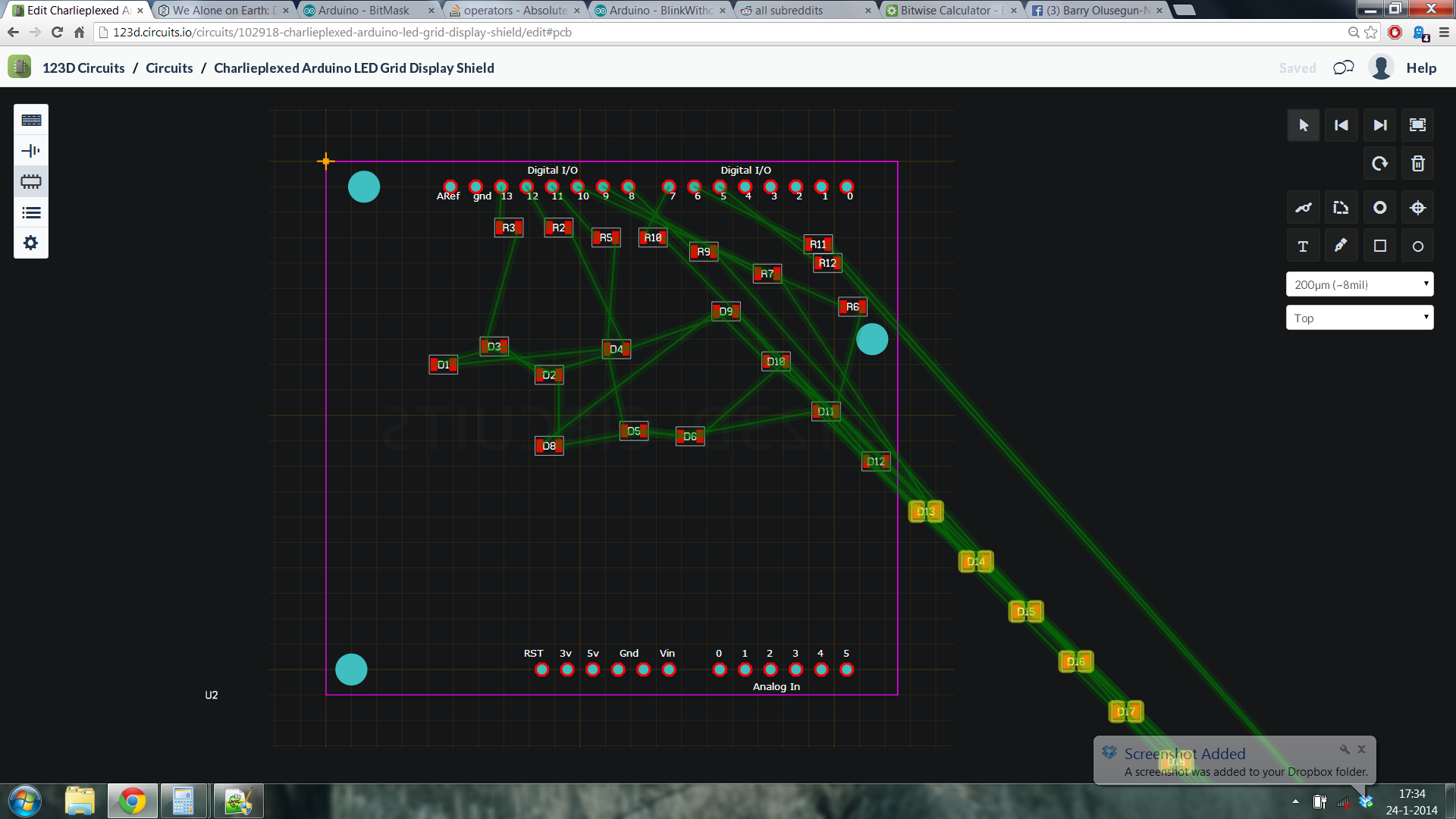This screenshot has height=819, width=1456.
Task: Select the Via placement tool
Action: 1379,207
